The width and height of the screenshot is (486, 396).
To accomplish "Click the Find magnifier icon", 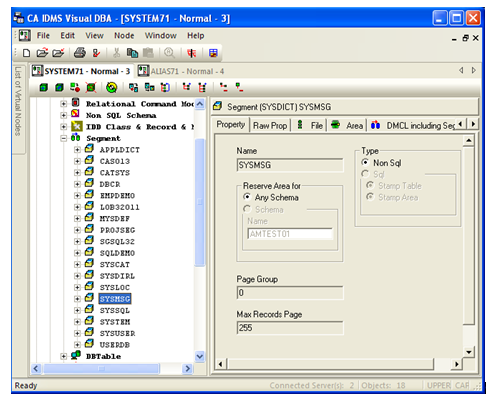I will 169,53.
